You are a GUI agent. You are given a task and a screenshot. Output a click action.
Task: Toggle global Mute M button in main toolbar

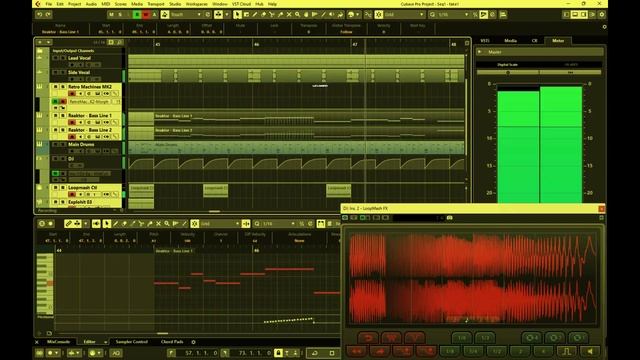[111, 15]
